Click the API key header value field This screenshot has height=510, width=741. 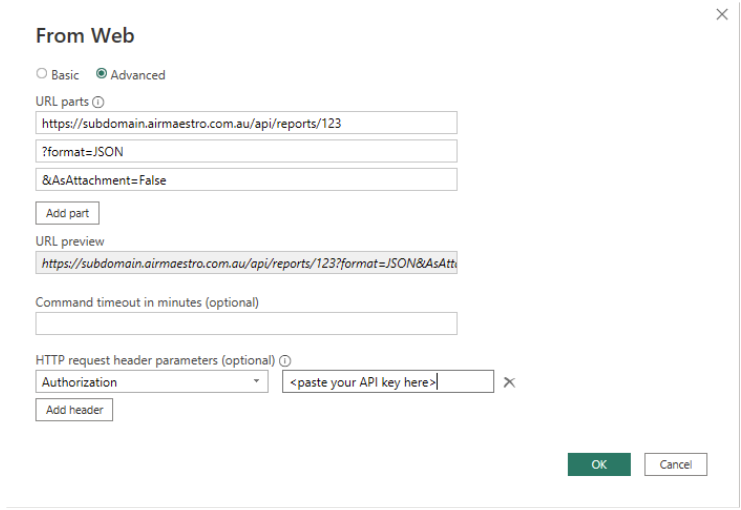click(x=388, y=382)
